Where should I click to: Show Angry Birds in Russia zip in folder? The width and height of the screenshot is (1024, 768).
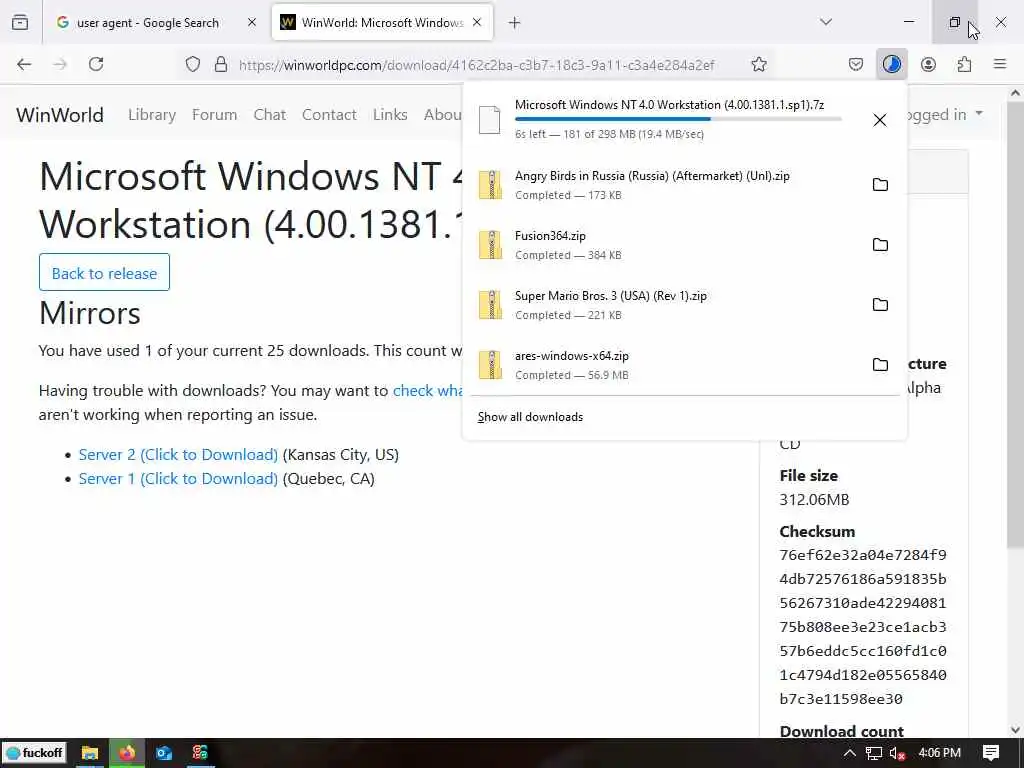880,185
